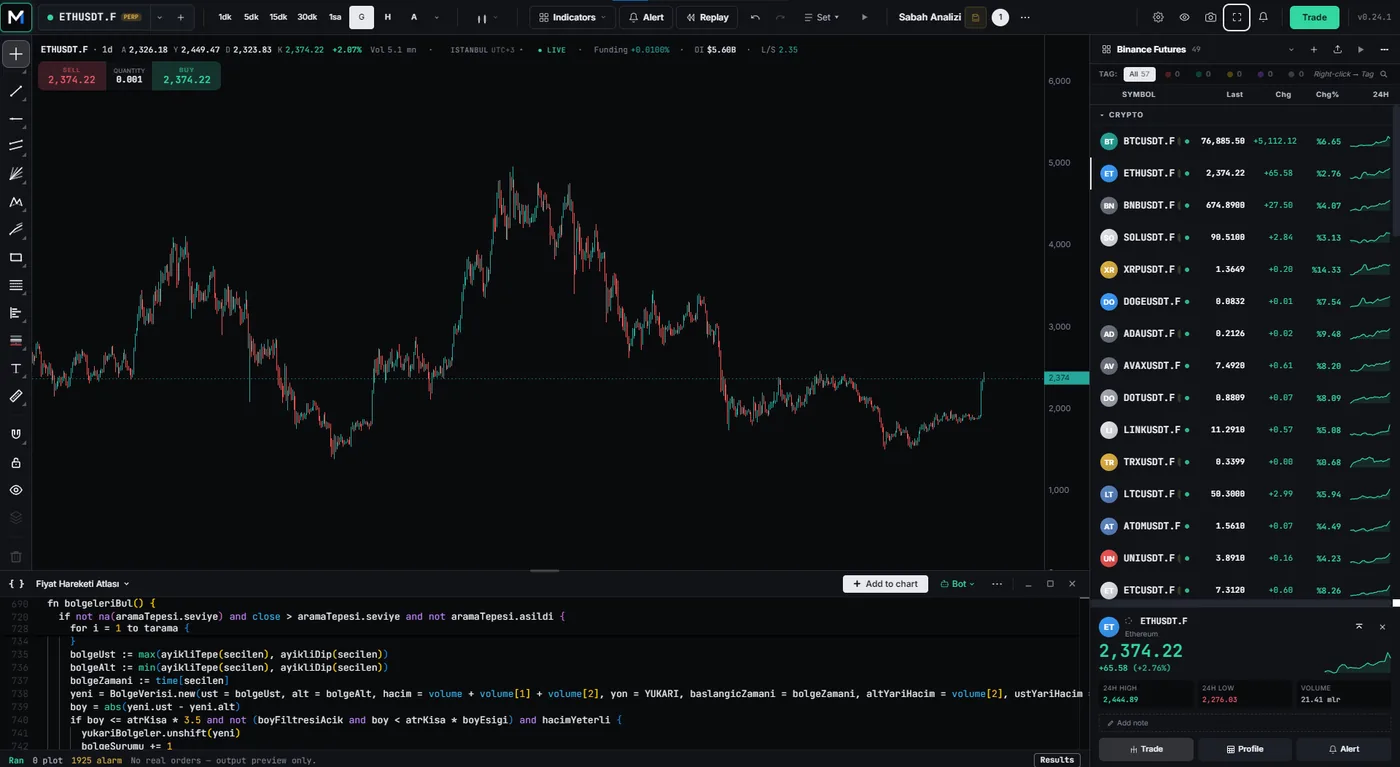
Task: Select the zigzag pattern tool
Action: pos(16,202)
